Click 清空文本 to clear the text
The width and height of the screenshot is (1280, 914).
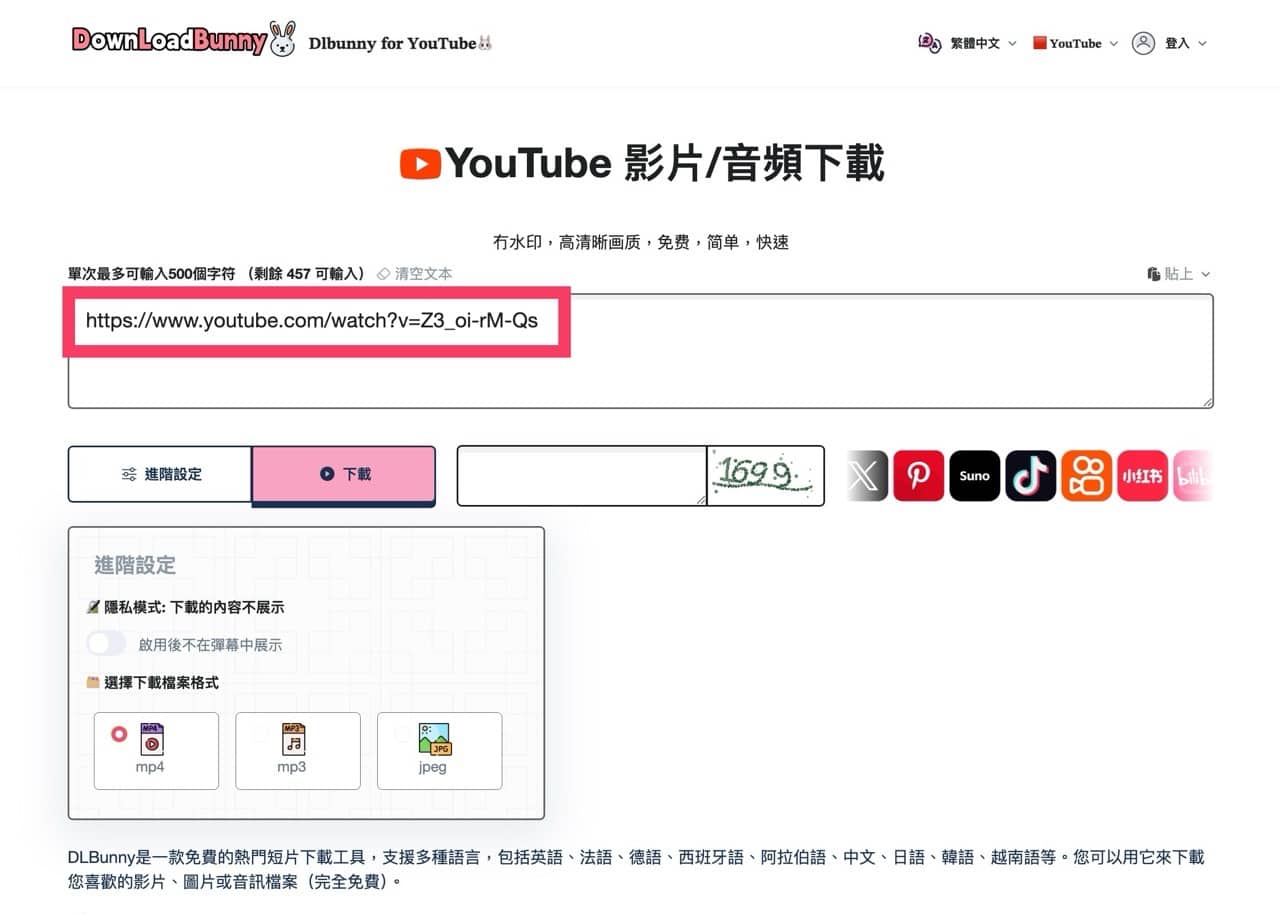[423, 273]
